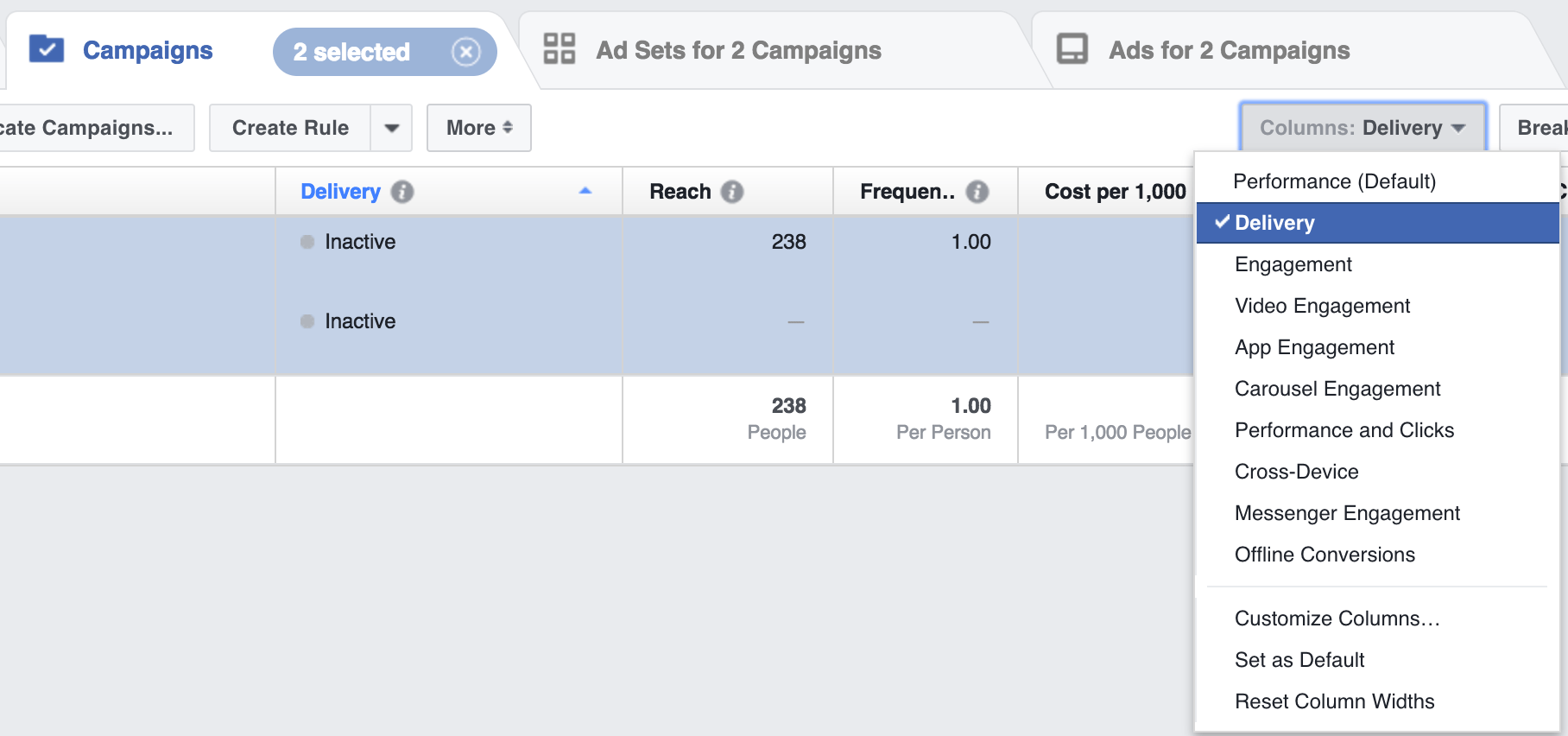Click the second row Inactive text
This screenshot has width=1568, height=736.
pos(360,321)
